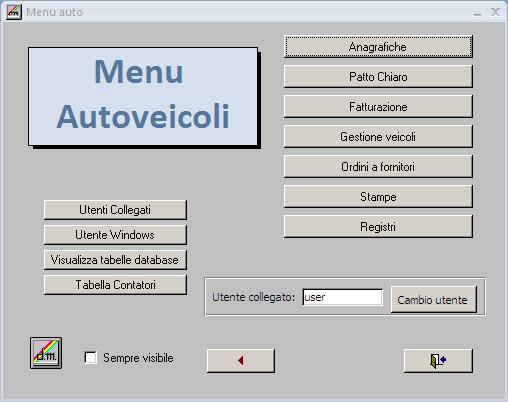Open Ordini a fornitori

(x=378, y=167)
